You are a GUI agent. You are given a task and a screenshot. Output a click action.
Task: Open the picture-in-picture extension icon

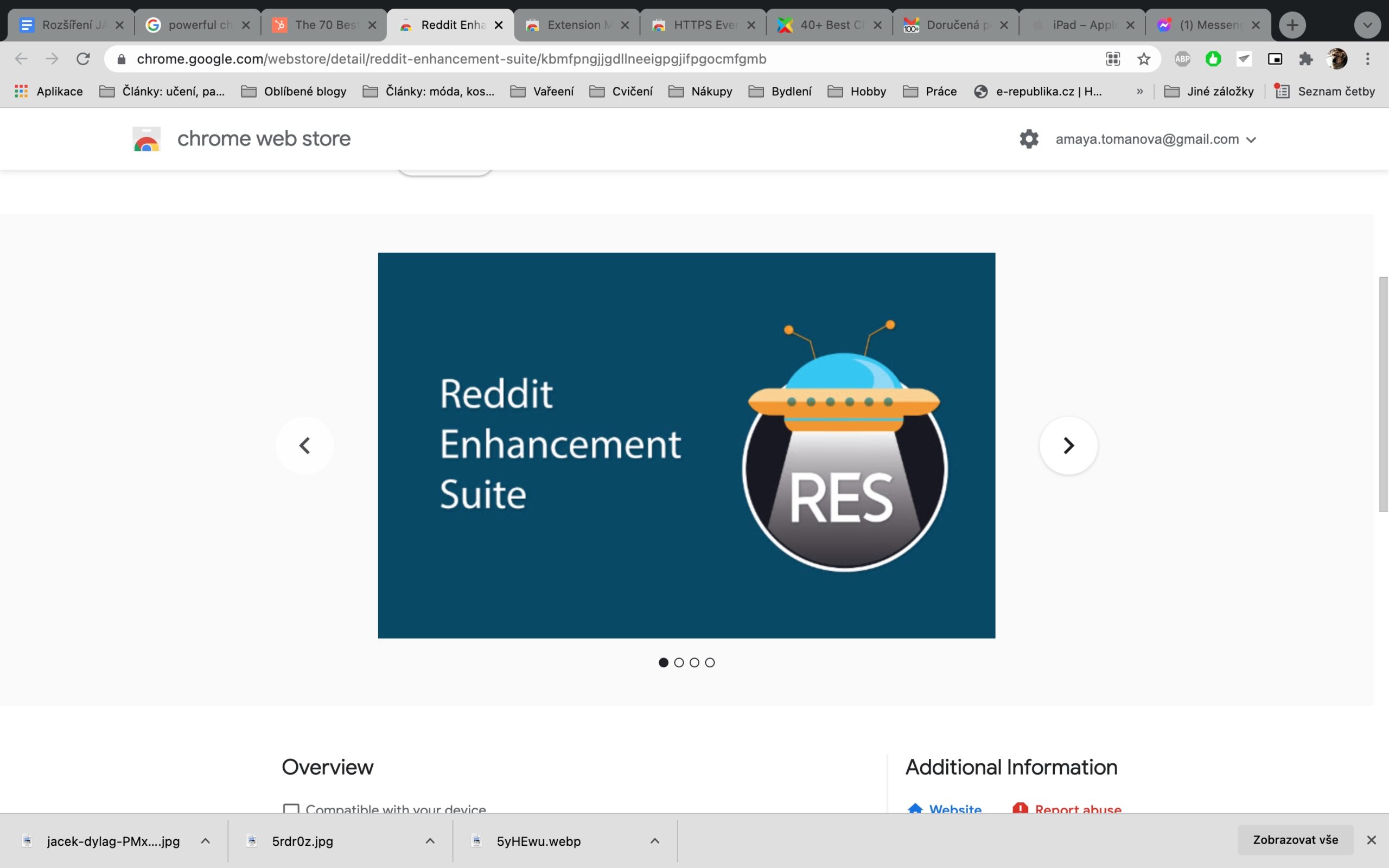point(1276,59)
